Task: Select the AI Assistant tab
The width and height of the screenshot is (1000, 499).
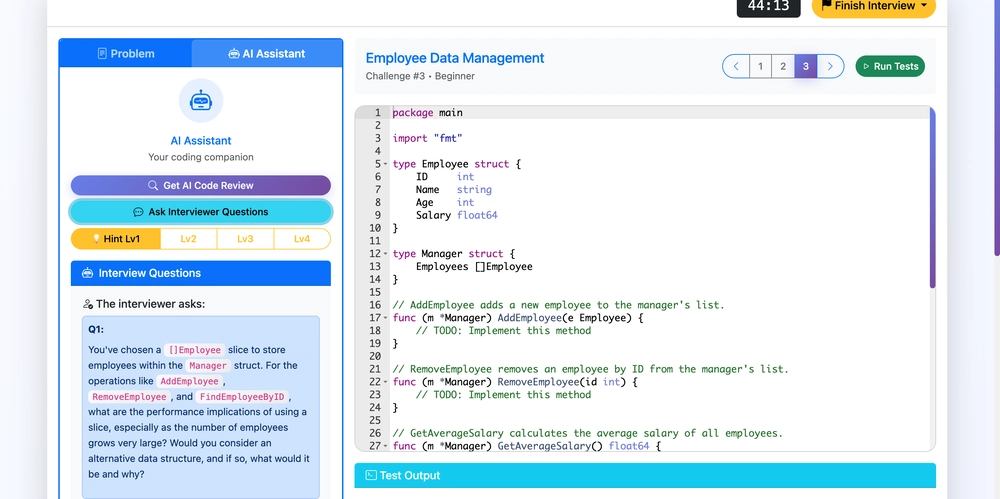Action: (267, 54)
